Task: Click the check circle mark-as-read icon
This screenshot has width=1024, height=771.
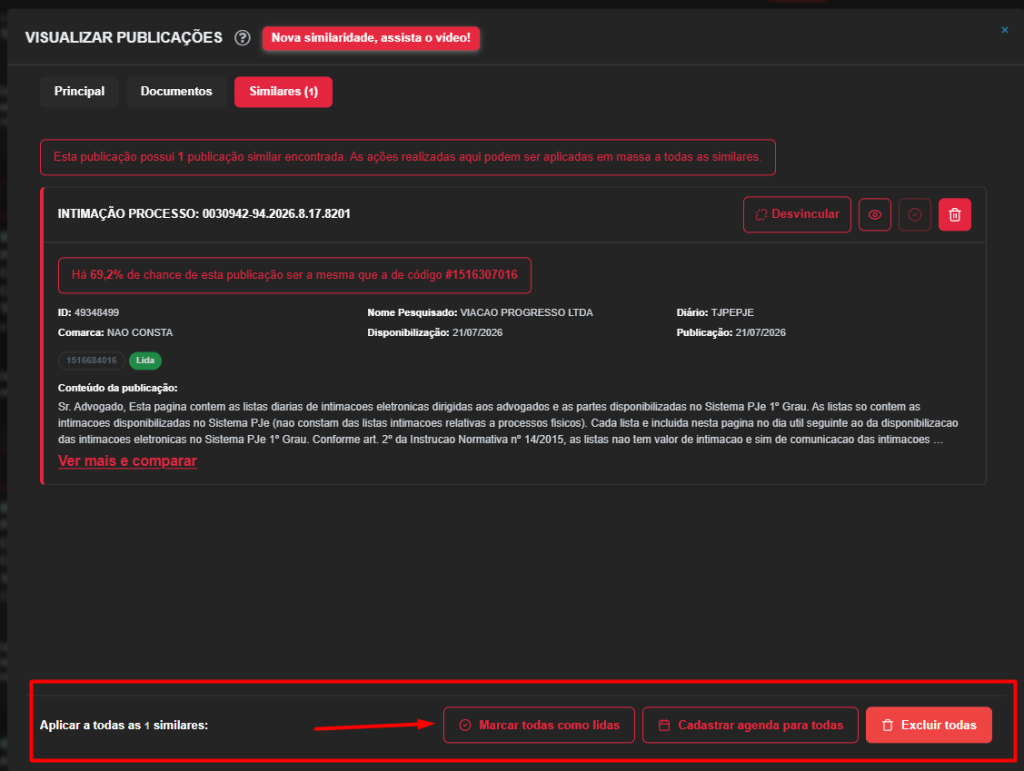Action: pos(914,215)
